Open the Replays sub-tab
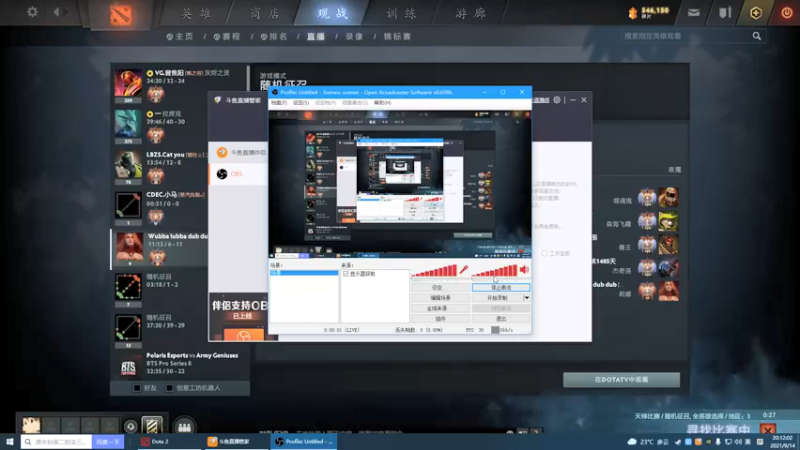The height and width of the screenshot is (450, 800). [x=354, y=37]
